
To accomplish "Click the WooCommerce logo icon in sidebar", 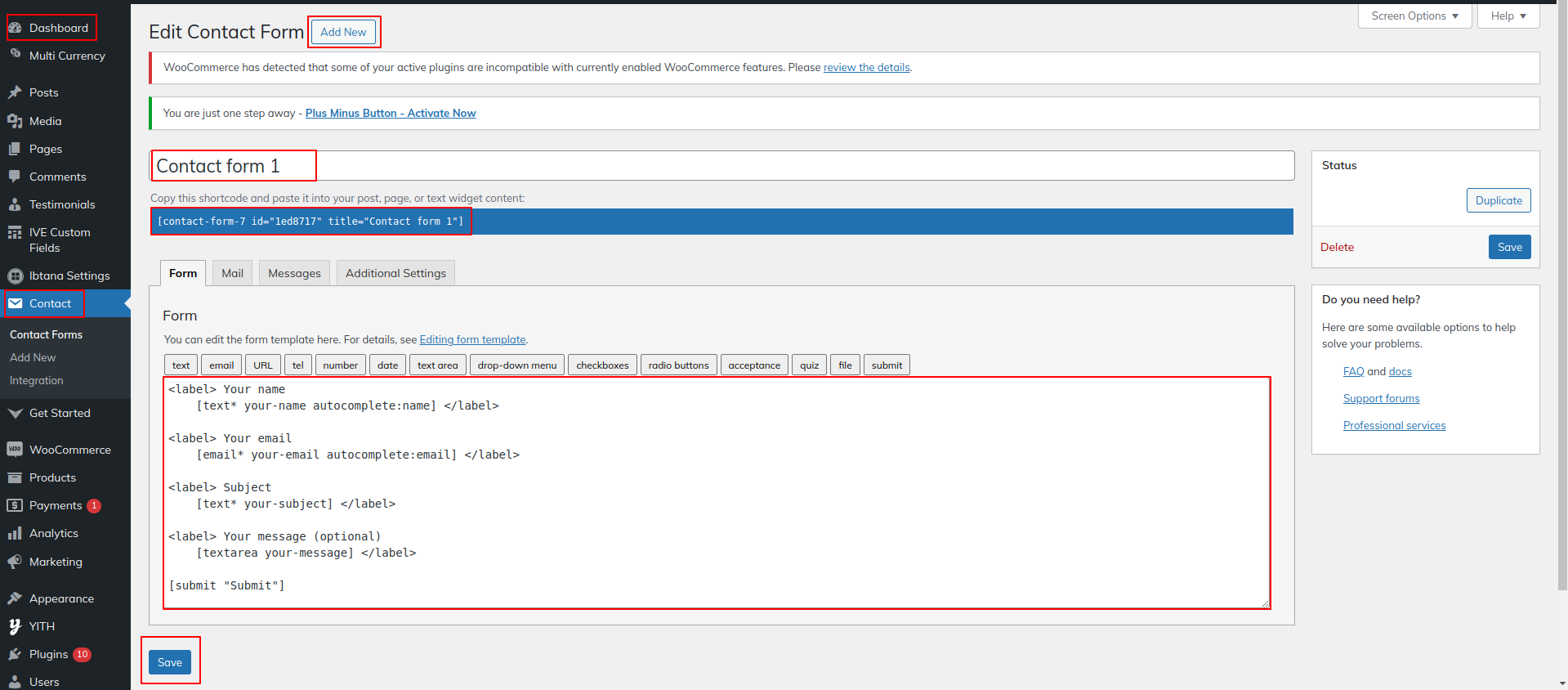I will (15, 450).
